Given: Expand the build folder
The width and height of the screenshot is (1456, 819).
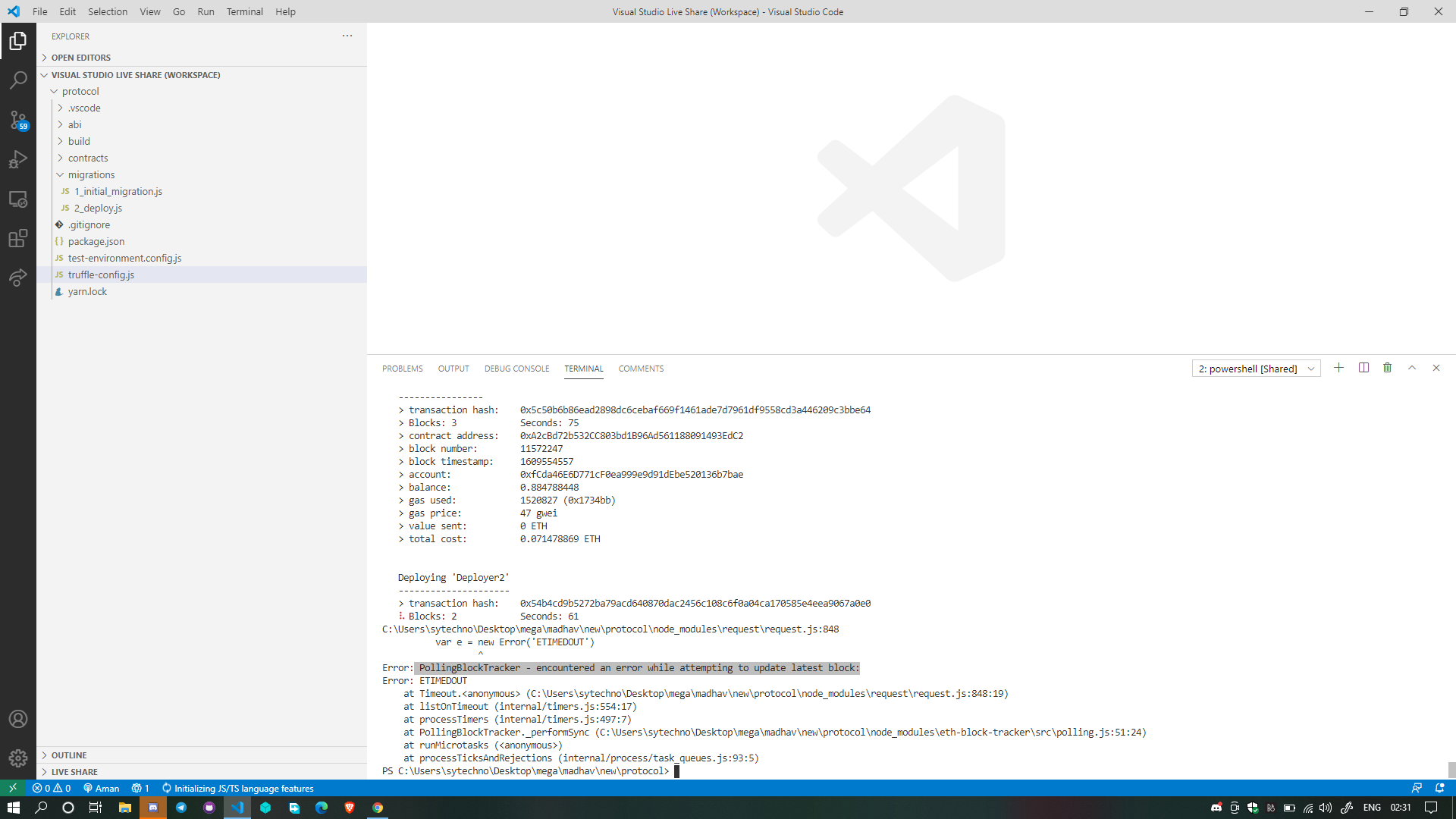Looking at the screenshot, I should click(202, 141).
